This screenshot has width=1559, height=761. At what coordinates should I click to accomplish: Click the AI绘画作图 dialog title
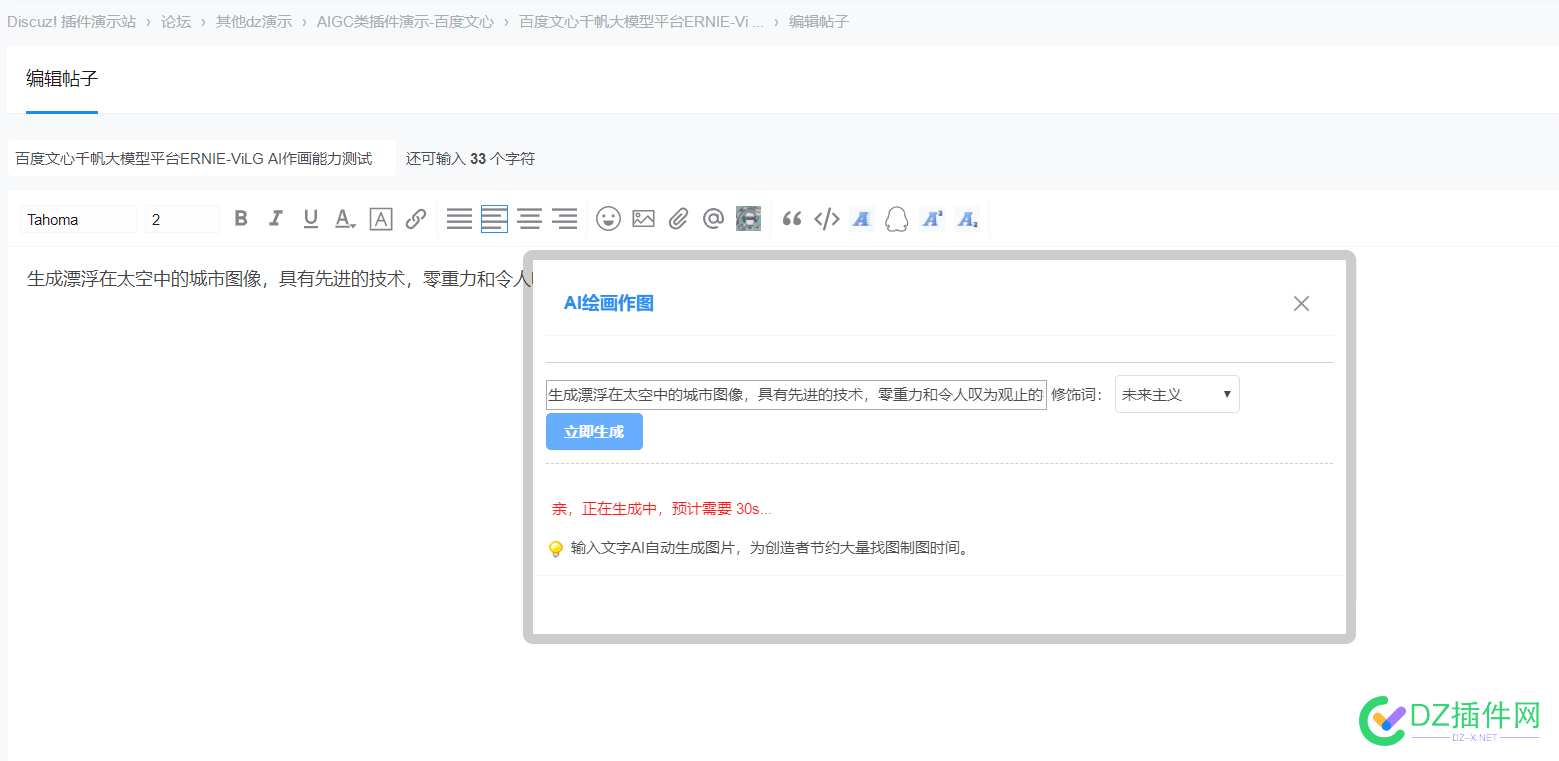pyautogui.click(x=609, y=303)
